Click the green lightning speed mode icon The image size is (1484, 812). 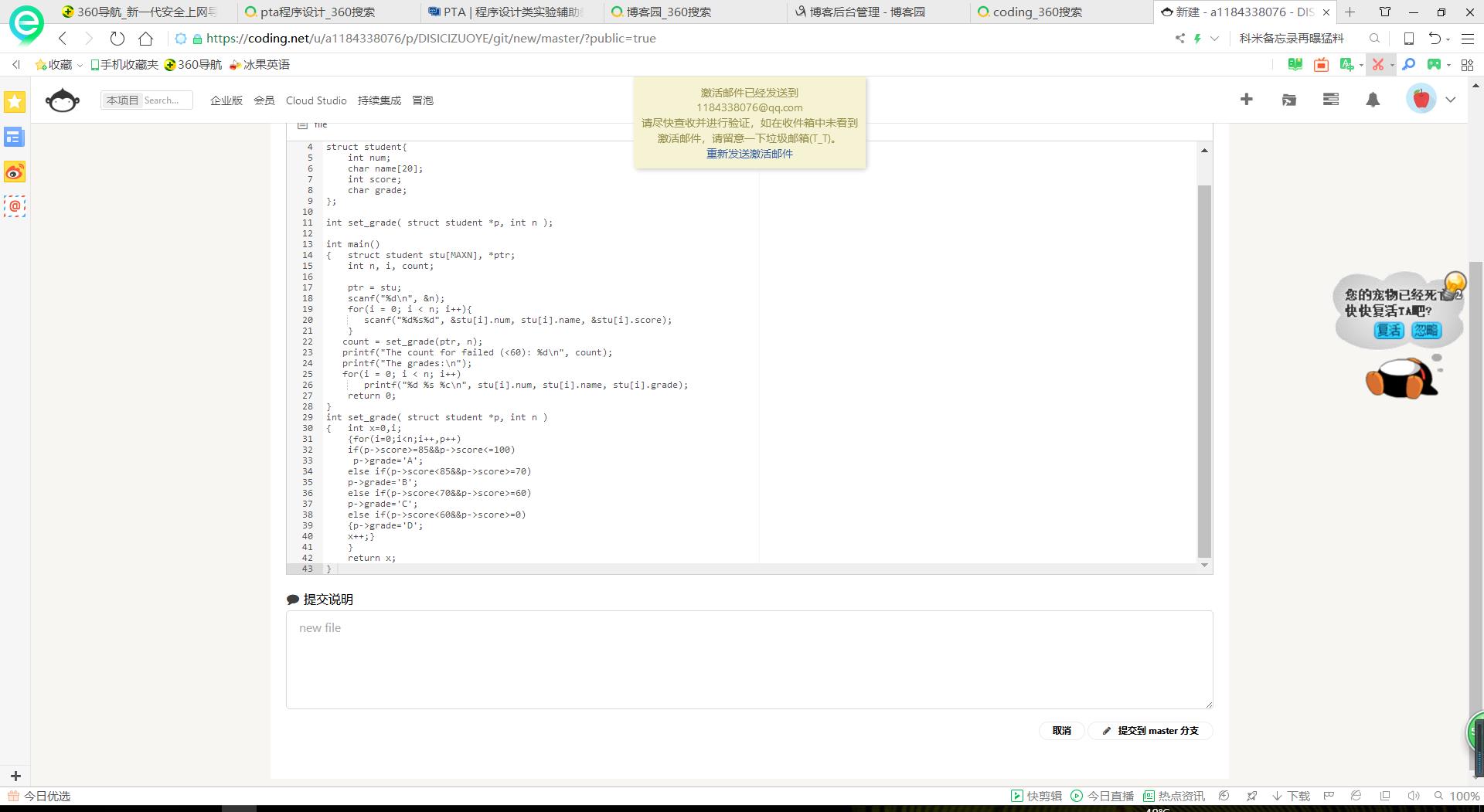pyautogui.click(x=1197, y=39)
